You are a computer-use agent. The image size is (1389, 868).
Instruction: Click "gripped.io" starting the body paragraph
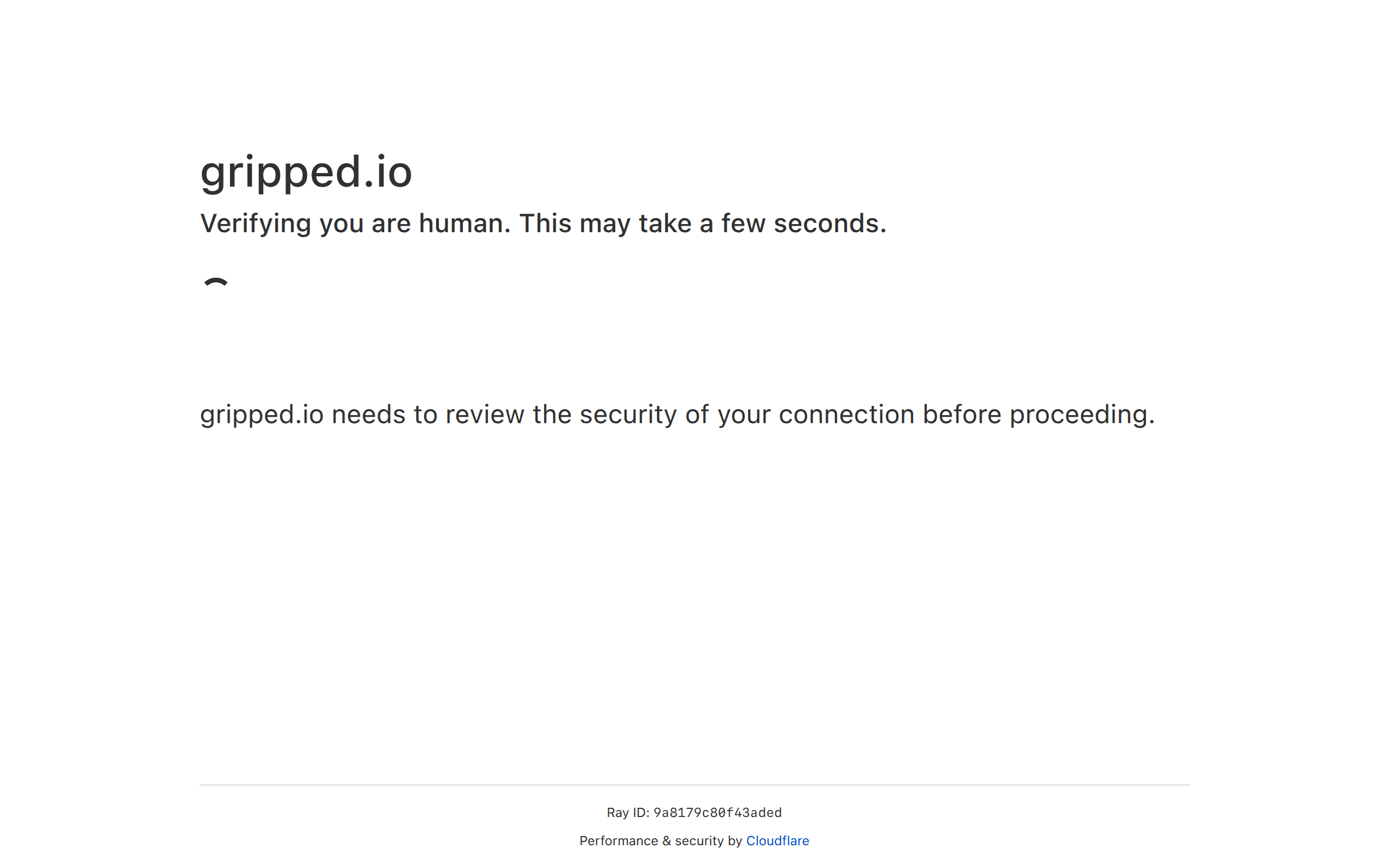click(262, 414)
